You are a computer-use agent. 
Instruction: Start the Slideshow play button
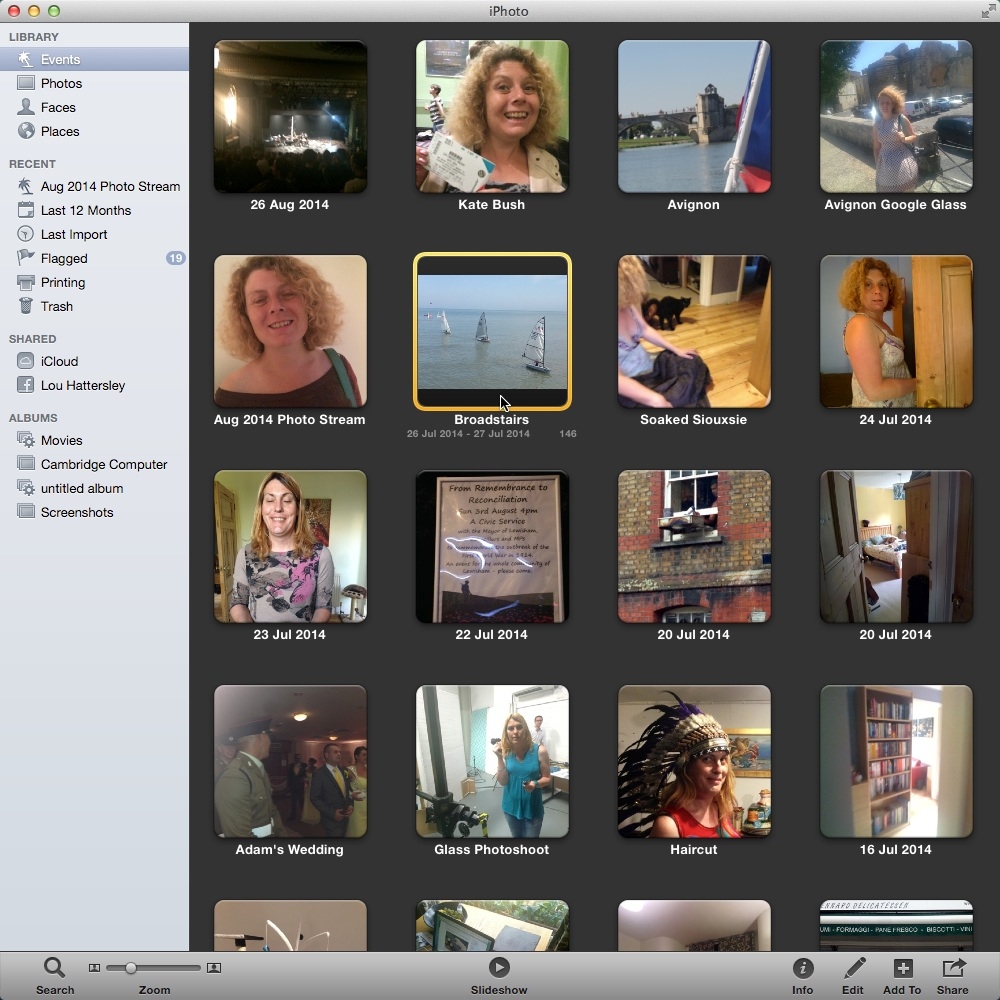499,967
